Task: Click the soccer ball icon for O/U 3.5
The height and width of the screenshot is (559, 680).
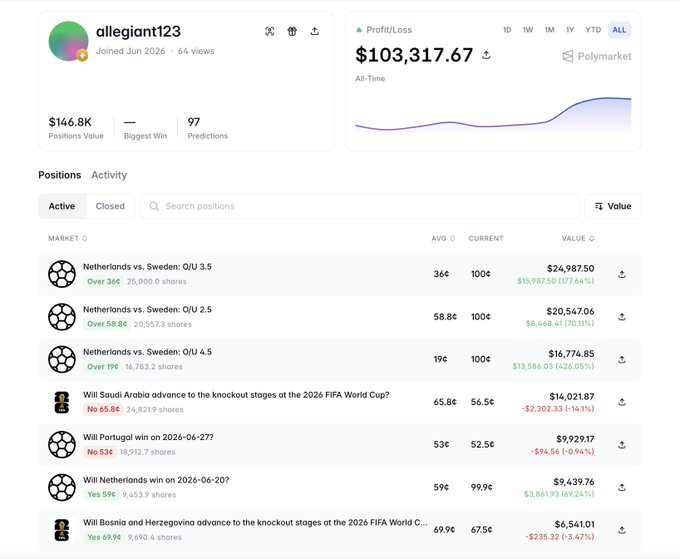Action: point(62,274)
